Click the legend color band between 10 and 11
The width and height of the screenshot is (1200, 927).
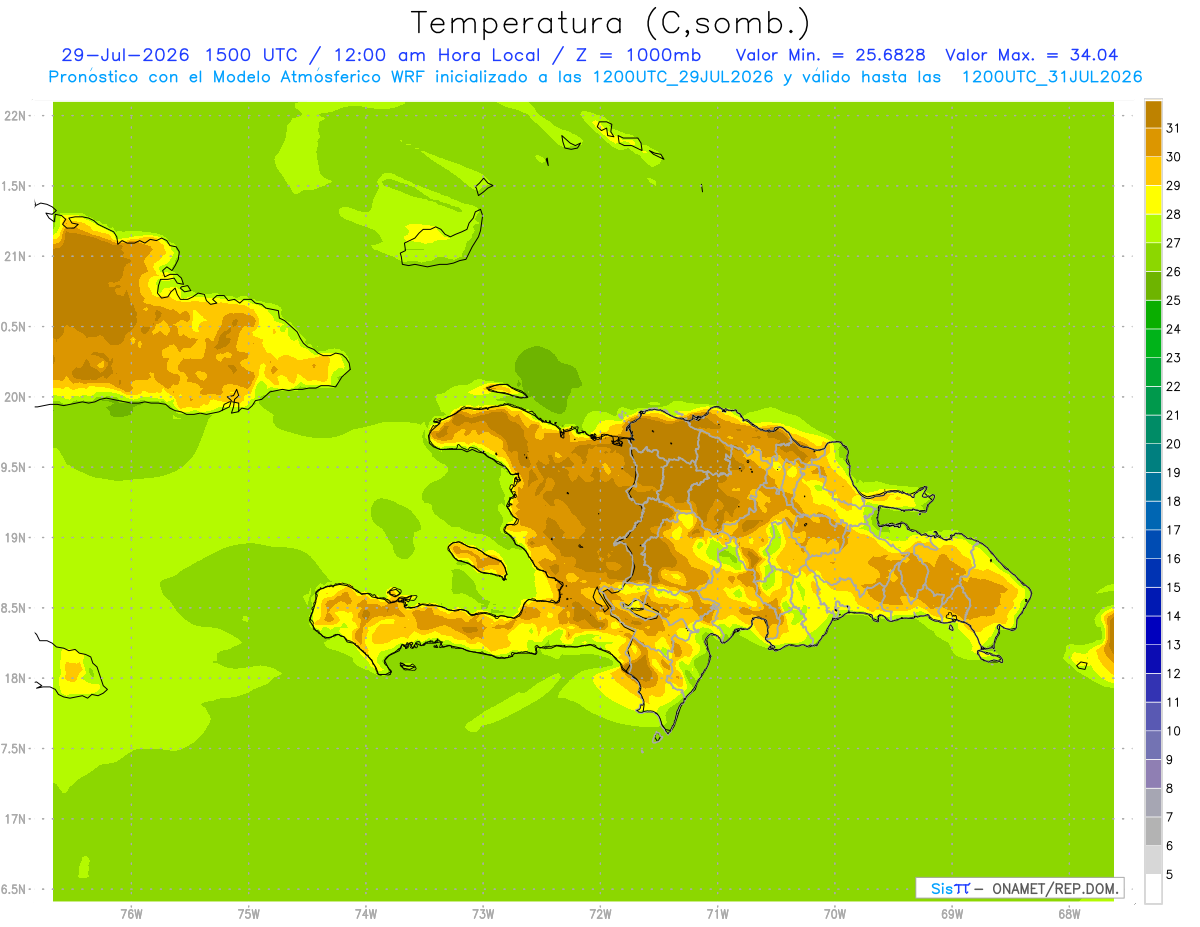coord(1153,716)
